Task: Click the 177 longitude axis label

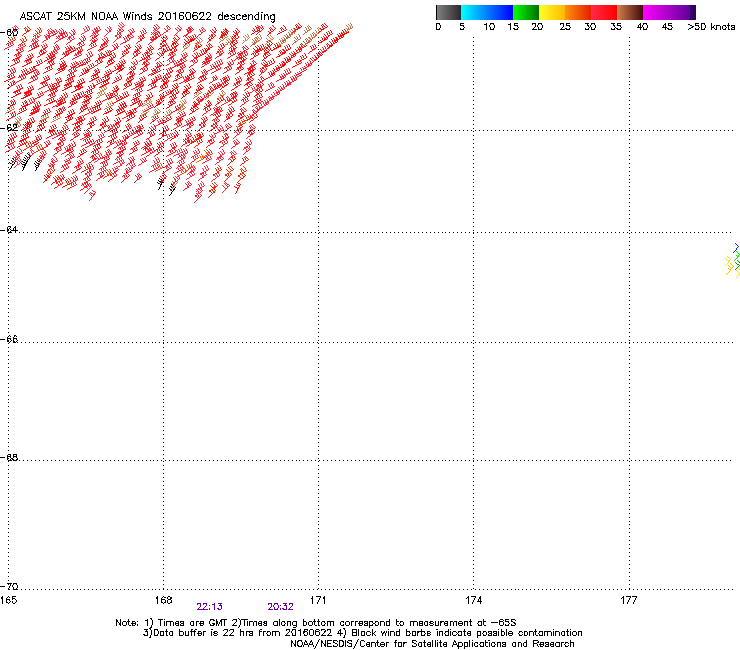Action: [x=629, y=600]
